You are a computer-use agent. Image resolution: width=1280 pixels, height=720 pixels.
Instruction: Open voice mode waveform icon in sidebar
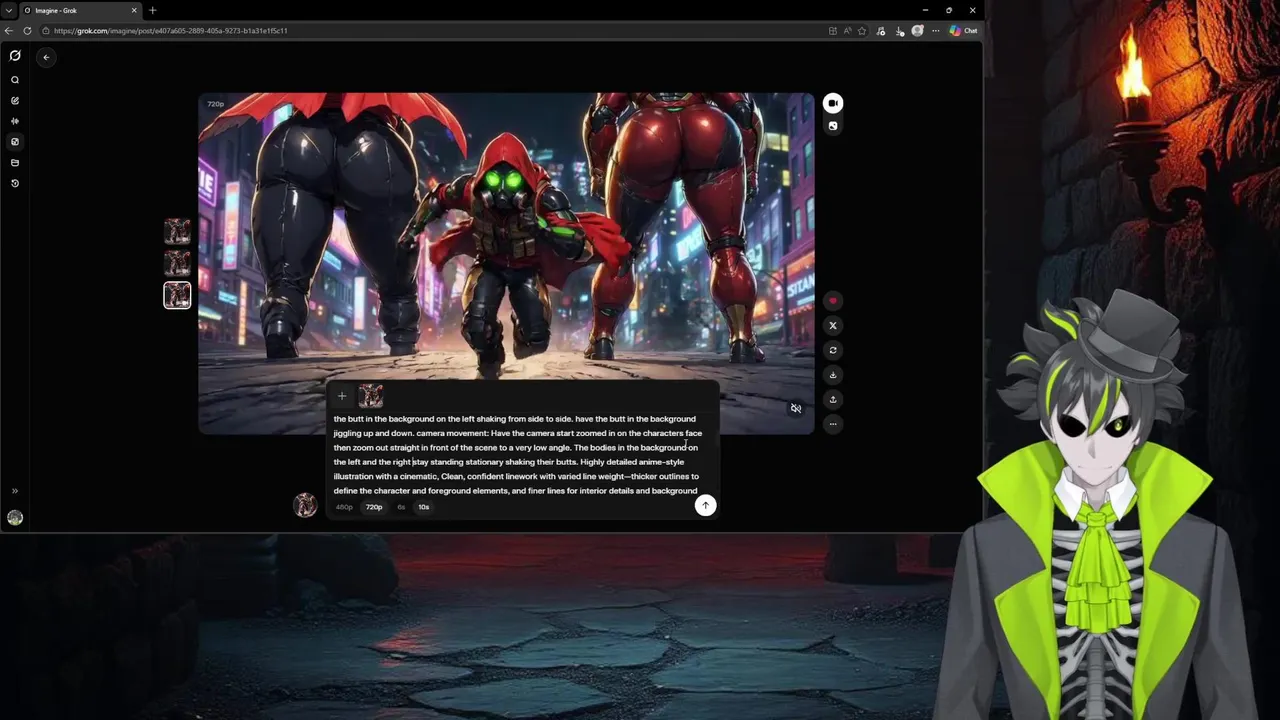(15, 121)
